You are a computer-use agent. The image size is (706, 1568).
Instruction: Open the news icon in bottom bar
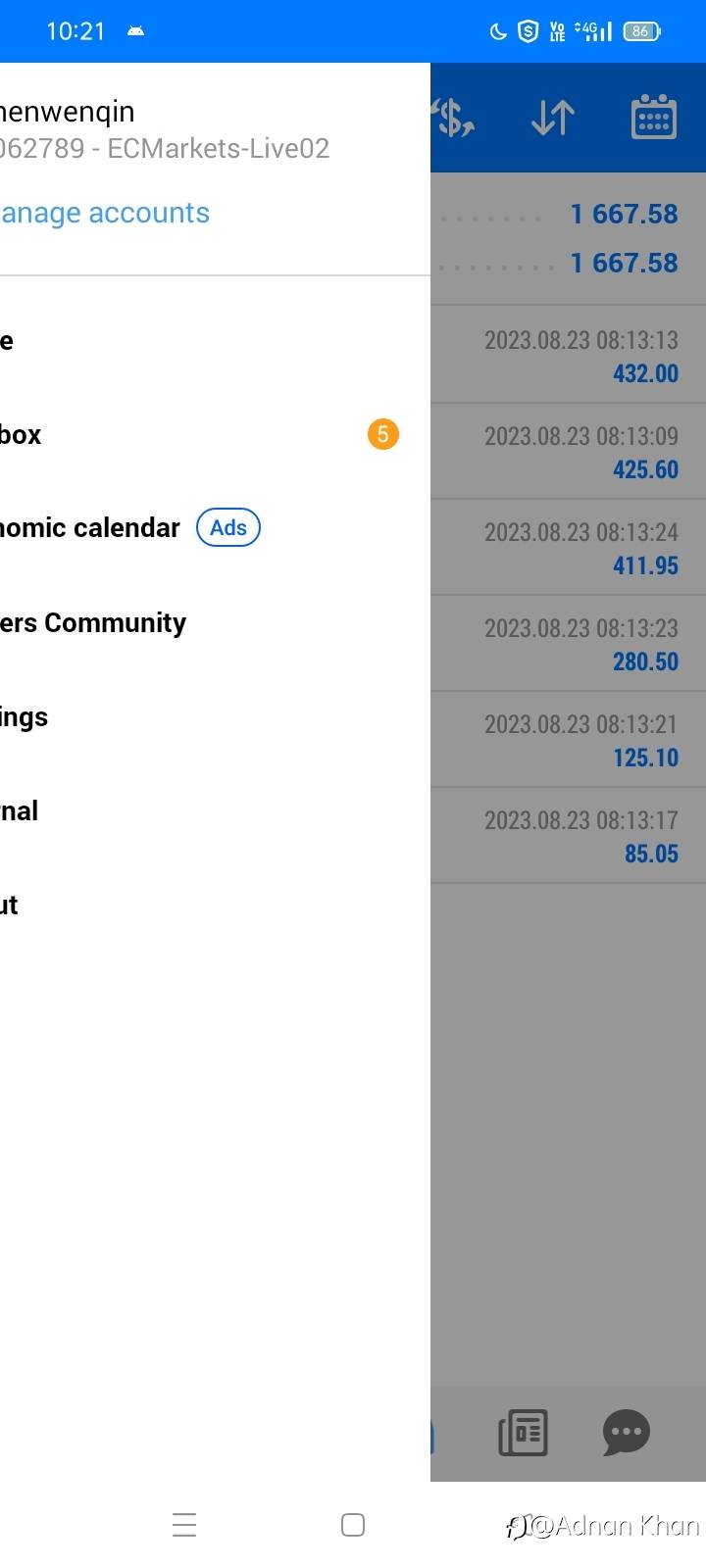point(523,1433)
